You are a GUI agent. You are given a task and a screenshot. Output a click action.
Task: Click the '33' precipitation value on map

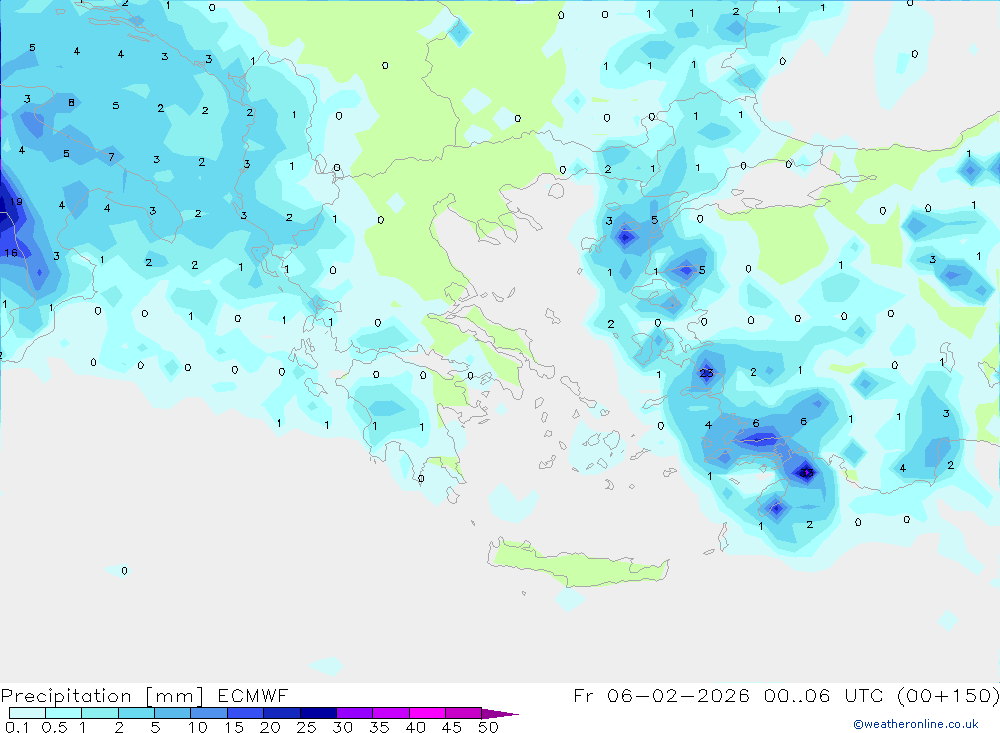[x=807, y=473]
